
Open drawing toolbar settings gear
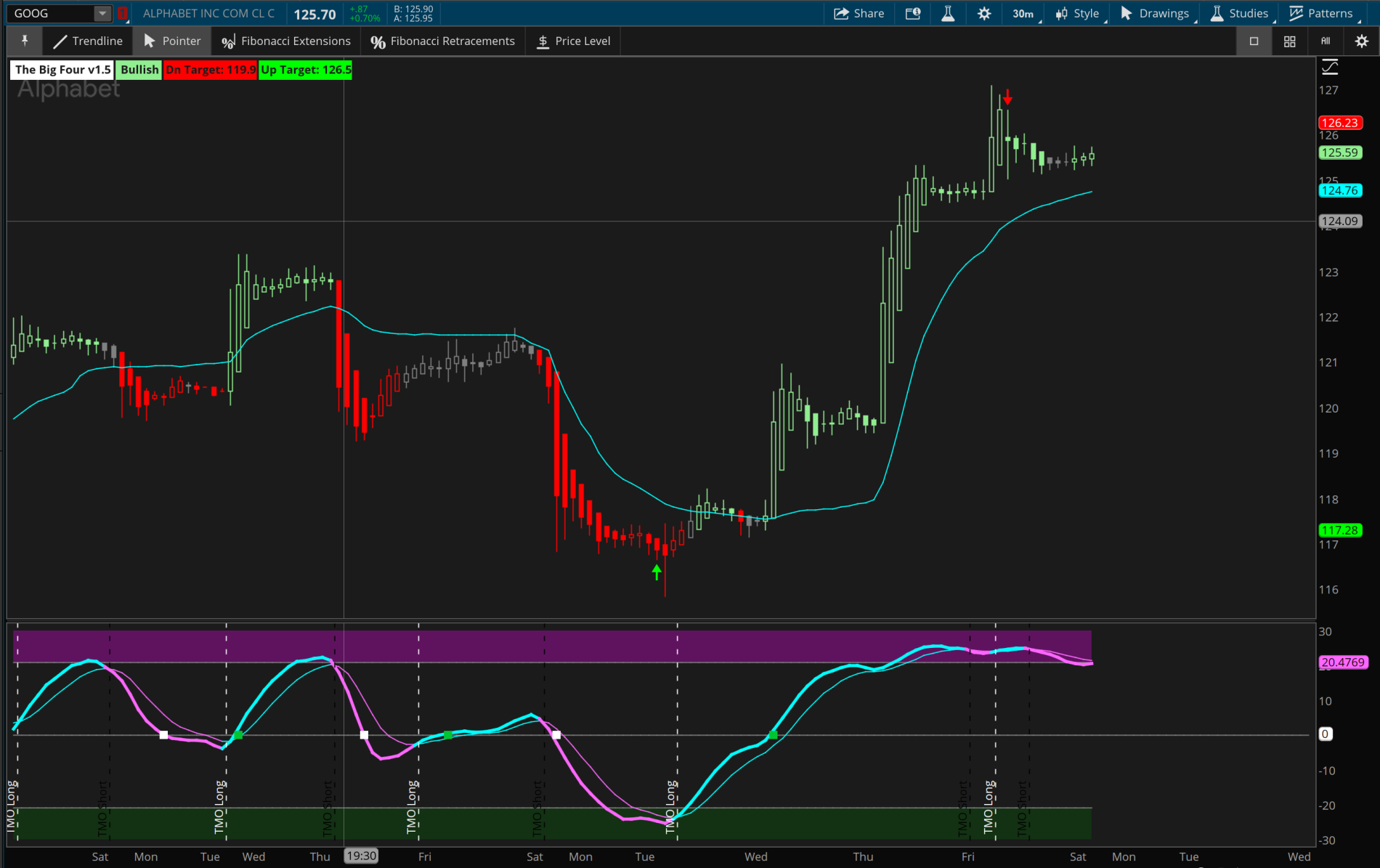pos(1362,41)
